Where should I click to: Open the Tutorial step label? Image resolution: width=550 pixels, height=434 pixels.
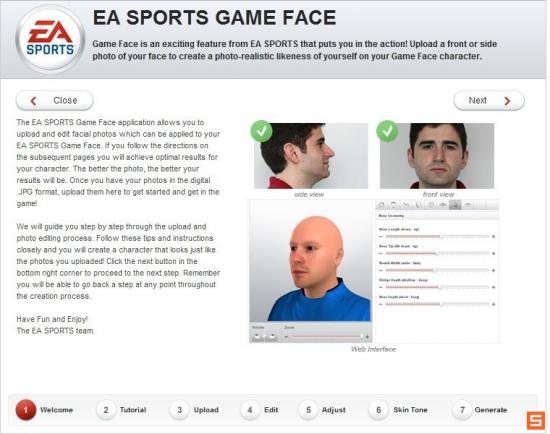click(133, 410)
